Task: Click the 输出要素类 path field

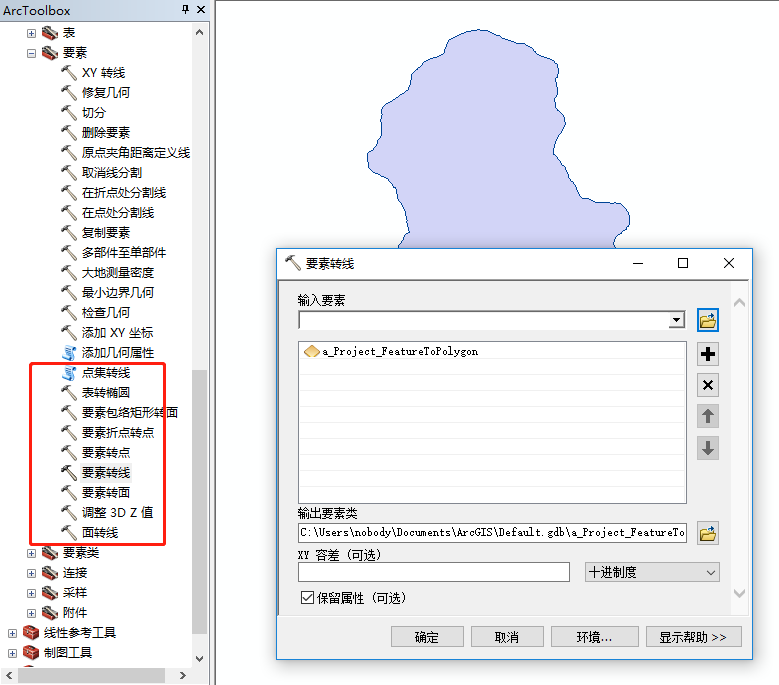Action: tap(492, 533)
